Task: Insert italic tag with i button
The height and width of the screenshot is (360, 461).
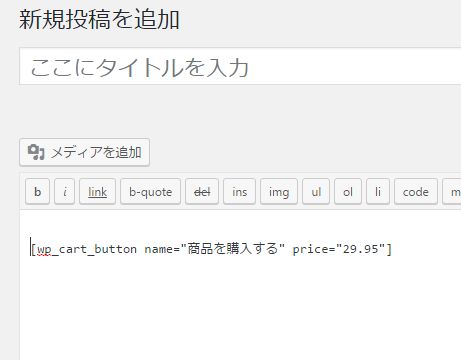Action: pos(64,191)
